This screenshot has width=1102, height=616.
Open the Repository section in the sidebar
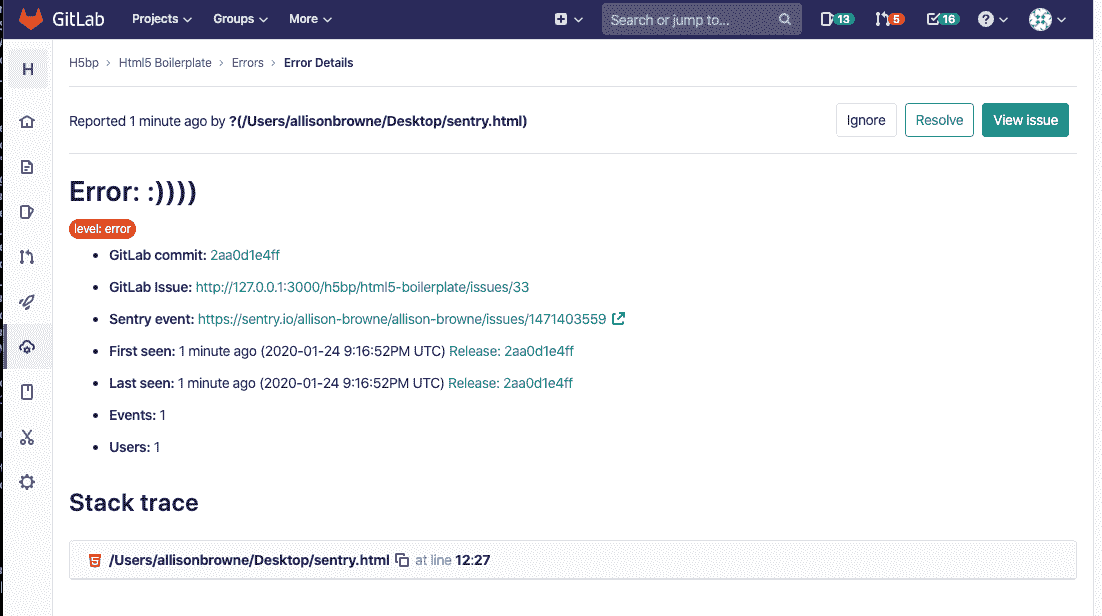(x=27, y=166)
